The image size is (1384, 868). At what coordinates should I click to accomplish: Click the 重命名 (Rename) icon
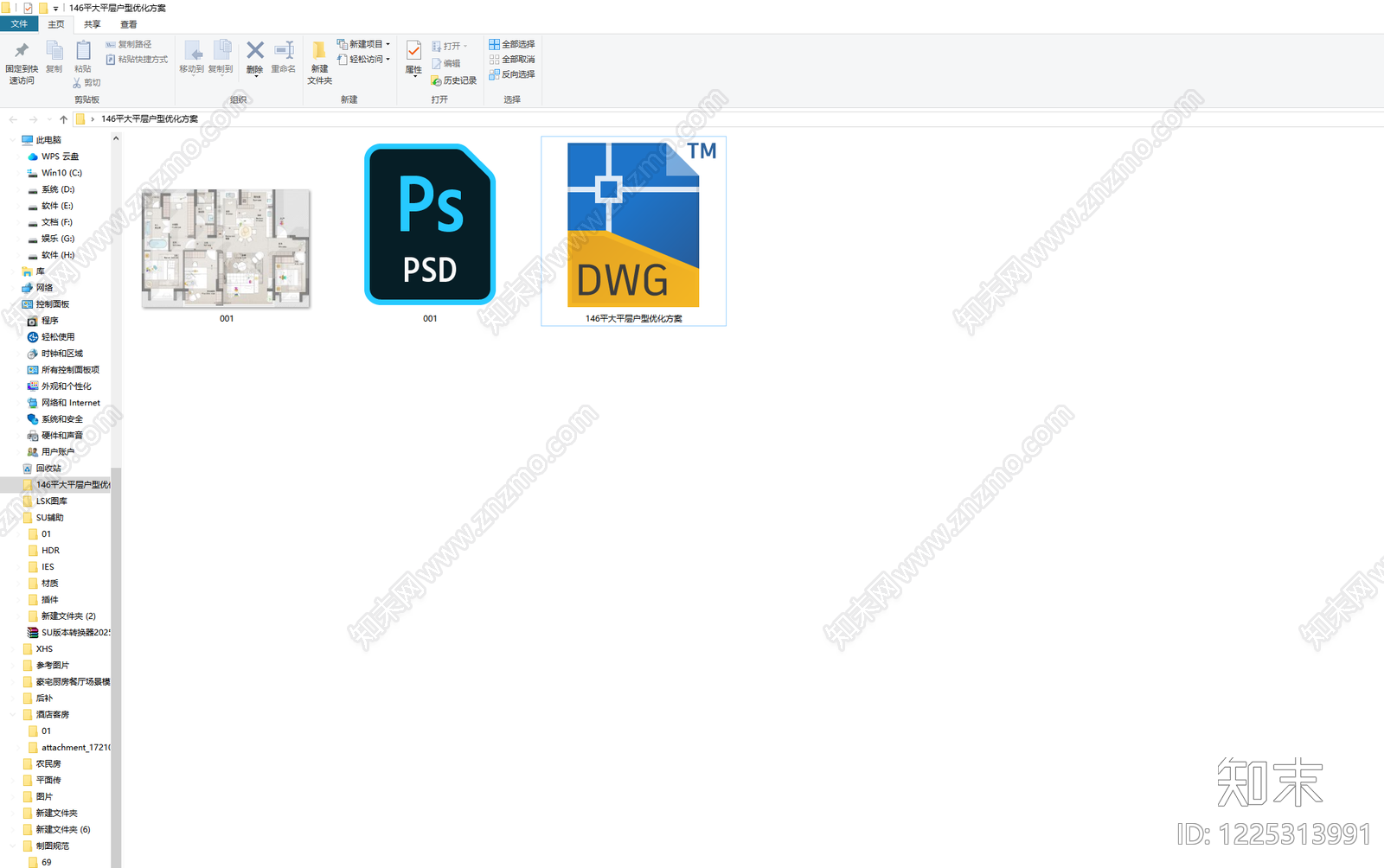pyautogui.click(x=284, y=51)
